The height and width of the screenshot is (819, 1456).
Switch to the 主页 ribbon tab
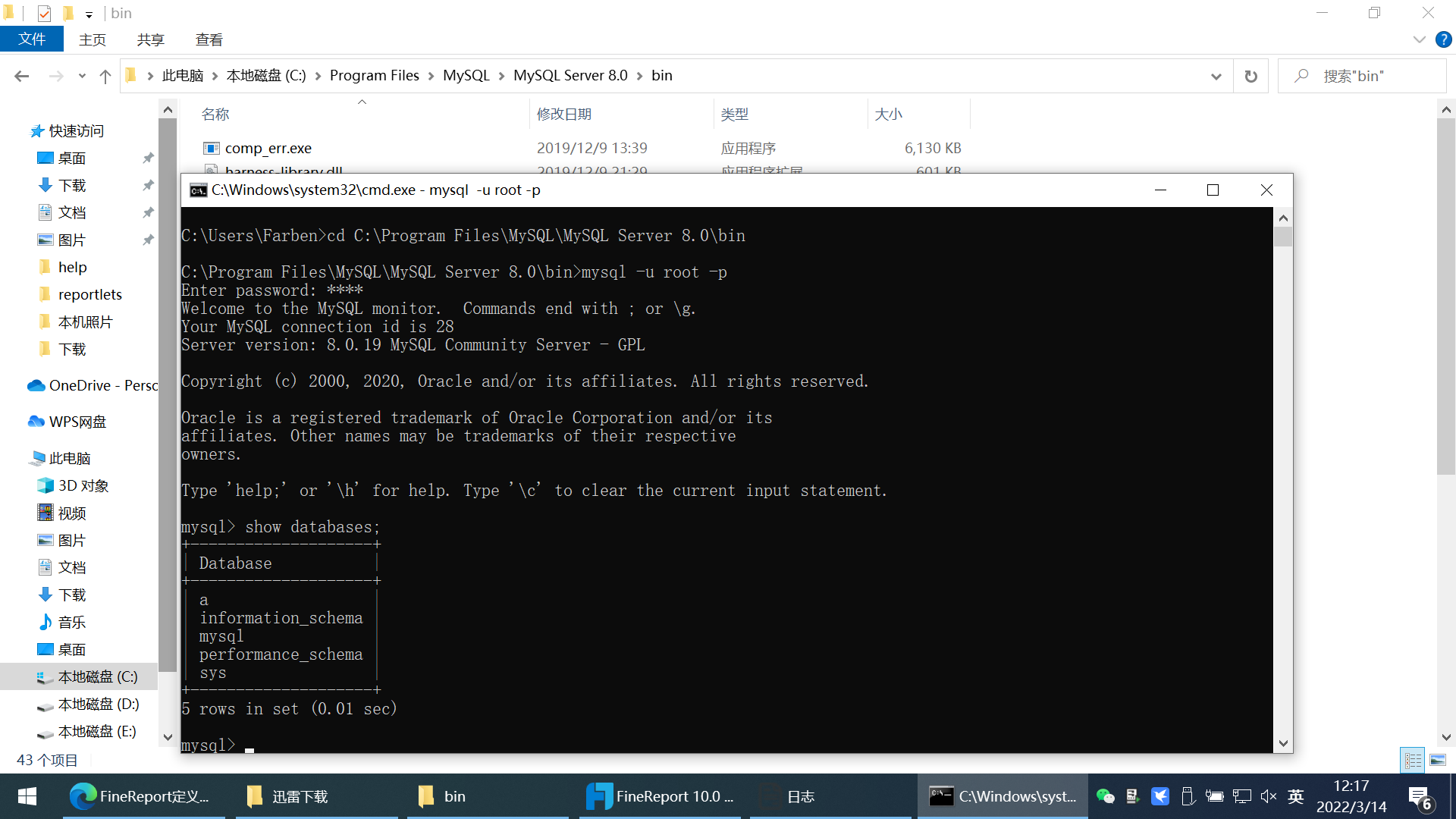coord(93,39)
